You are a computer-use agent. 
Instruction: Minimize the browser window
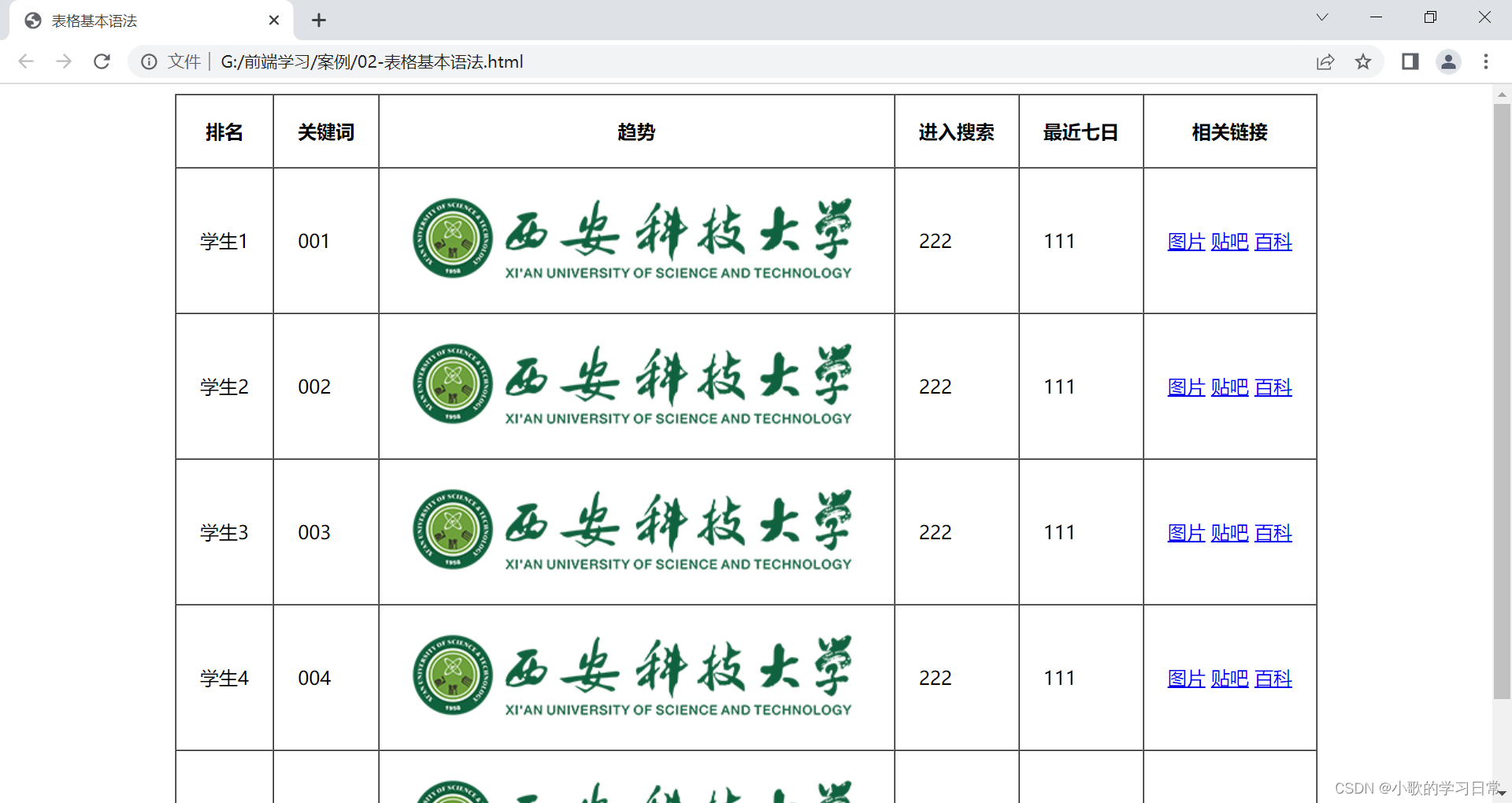coord(1377,17)
